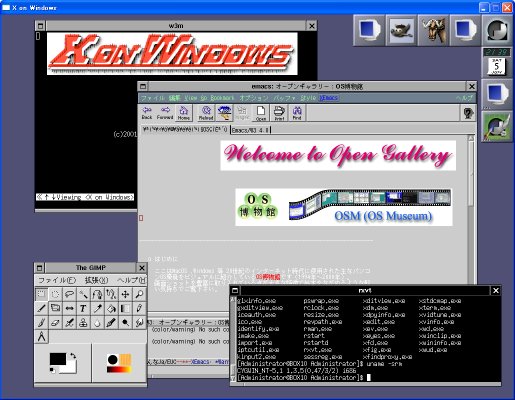Choose the Eraser tool in GIMP
The height and width of the screenshot is (400, 515).
[55, 322]
